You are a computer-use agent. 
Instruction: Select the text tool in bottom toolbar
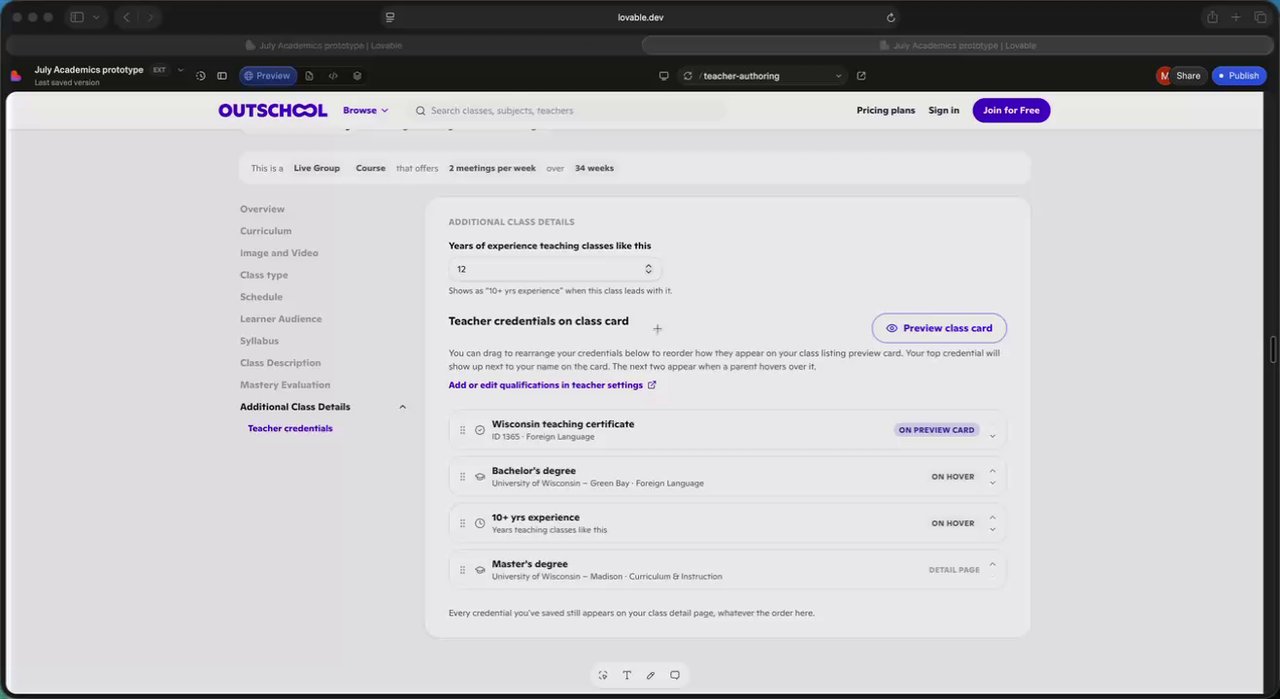627,675
